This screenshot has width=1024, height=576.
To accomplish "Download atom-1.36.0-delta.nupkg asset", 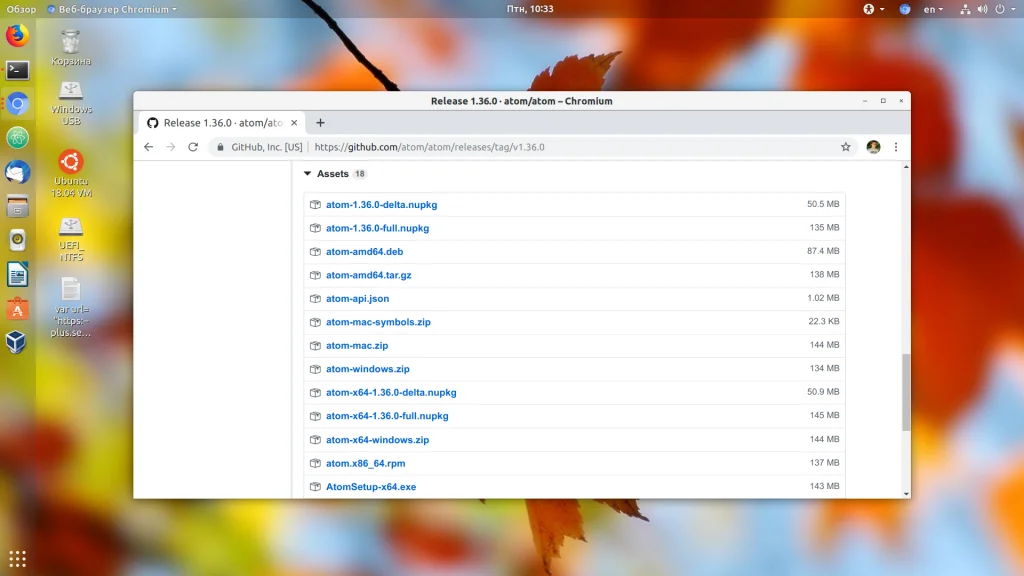I will tap(381, 204).
